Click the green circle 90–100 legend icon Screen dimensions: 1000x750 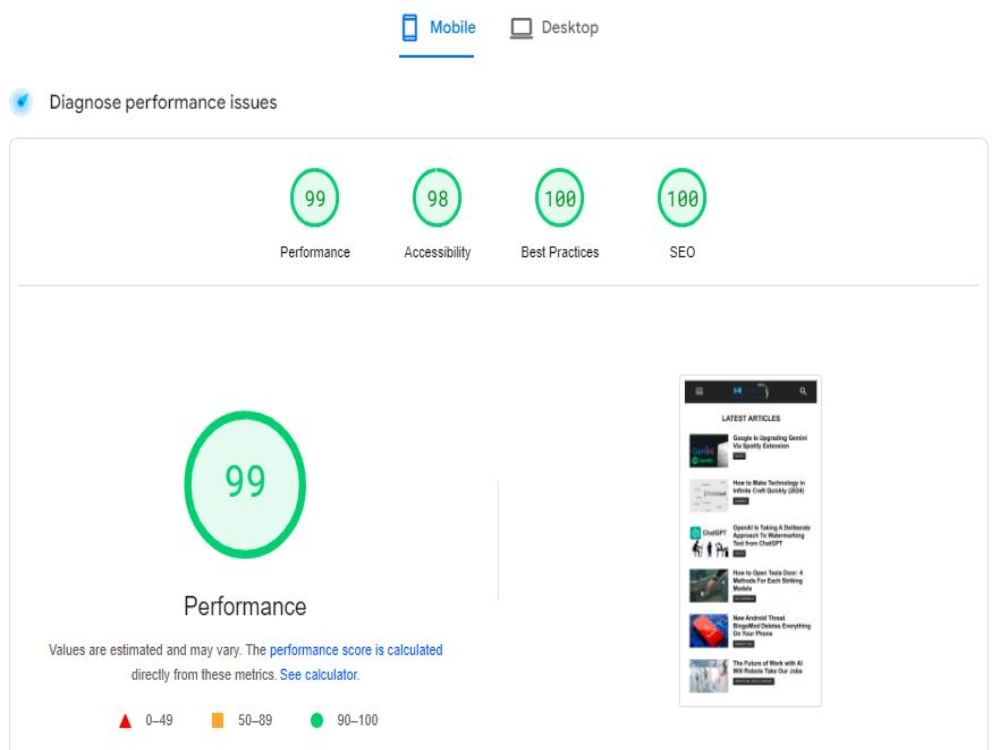coord(316,720)
